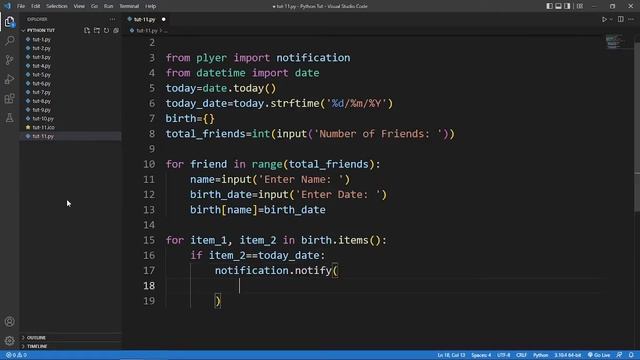Open tut-10.py in Explorer
Image resolution: width=640 pixels, height=360 pixels.
(43, 118)
